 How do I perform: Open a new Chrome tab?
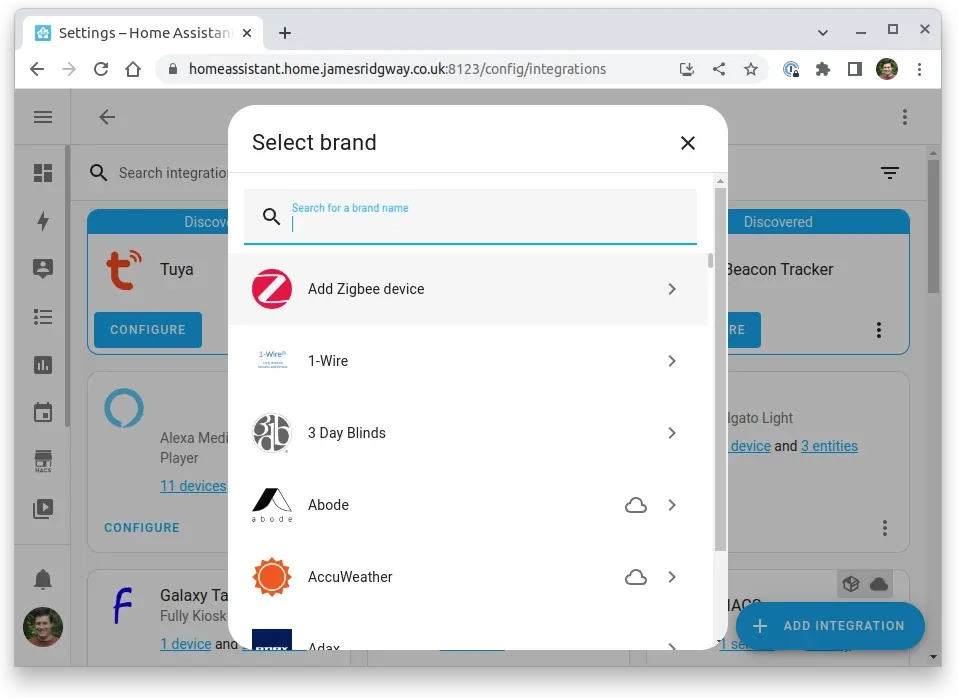285,33
